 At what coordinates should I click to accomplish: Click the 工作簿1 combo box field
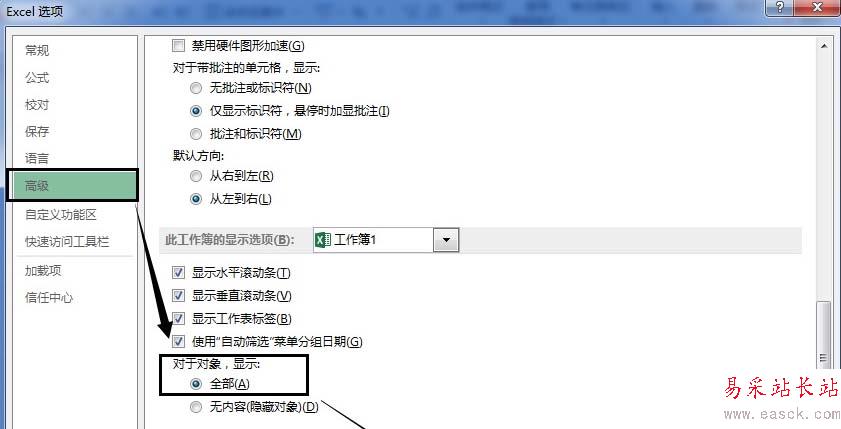[386, 240]
